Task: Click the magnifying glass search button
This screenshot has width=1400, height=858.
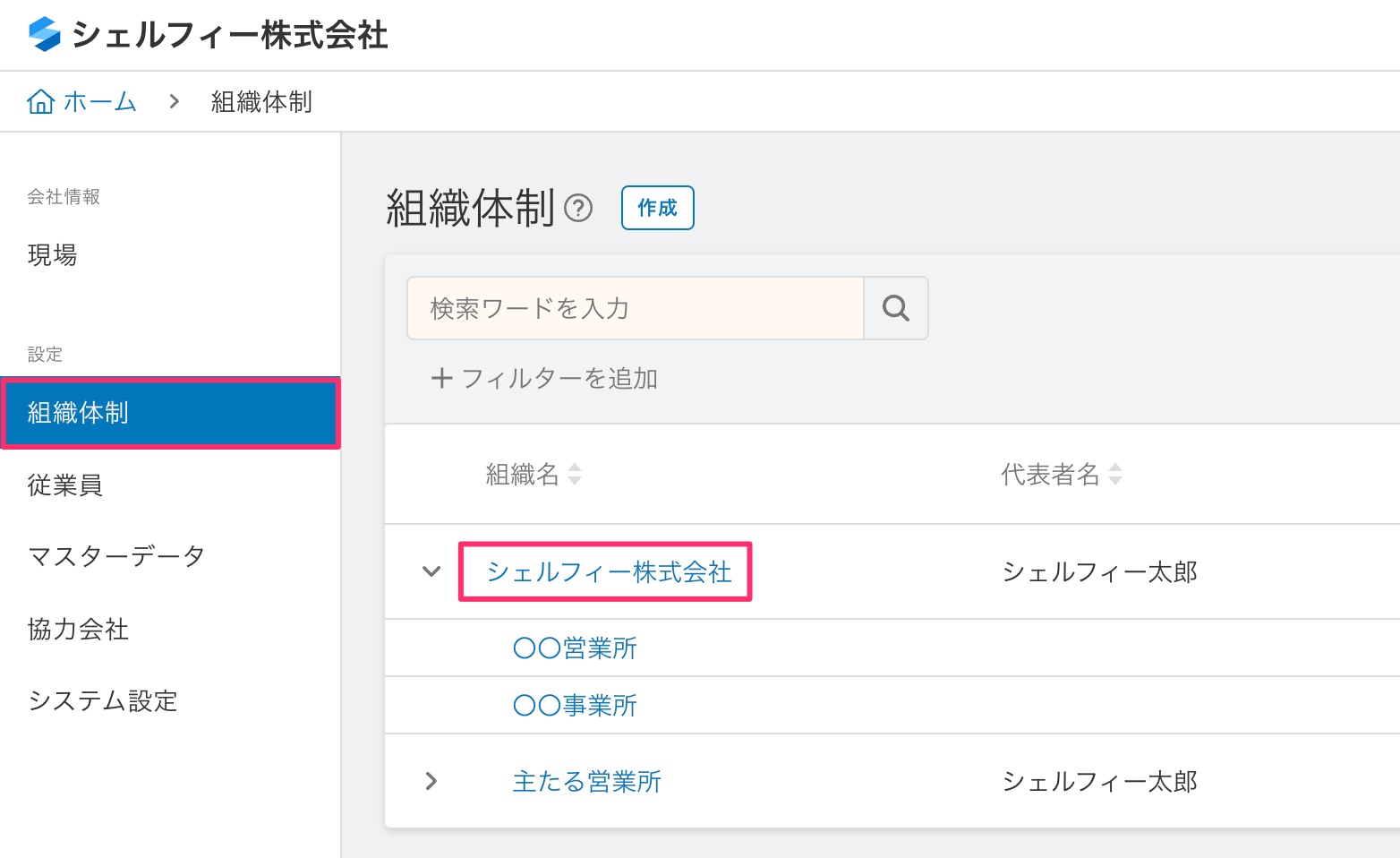Action: [x=895, y=308]
